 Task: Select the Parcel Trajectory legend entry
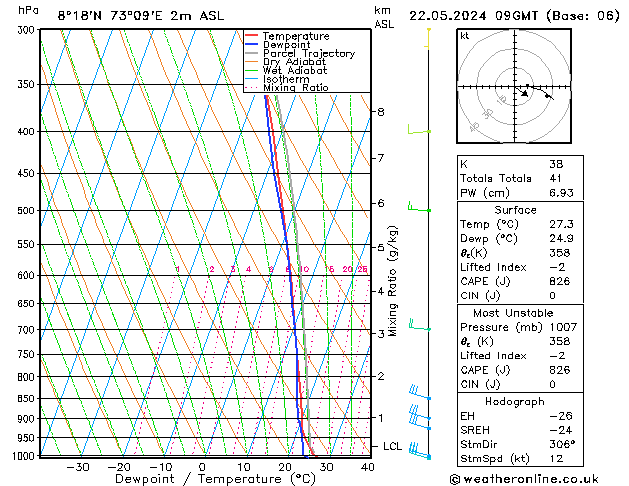300,53
